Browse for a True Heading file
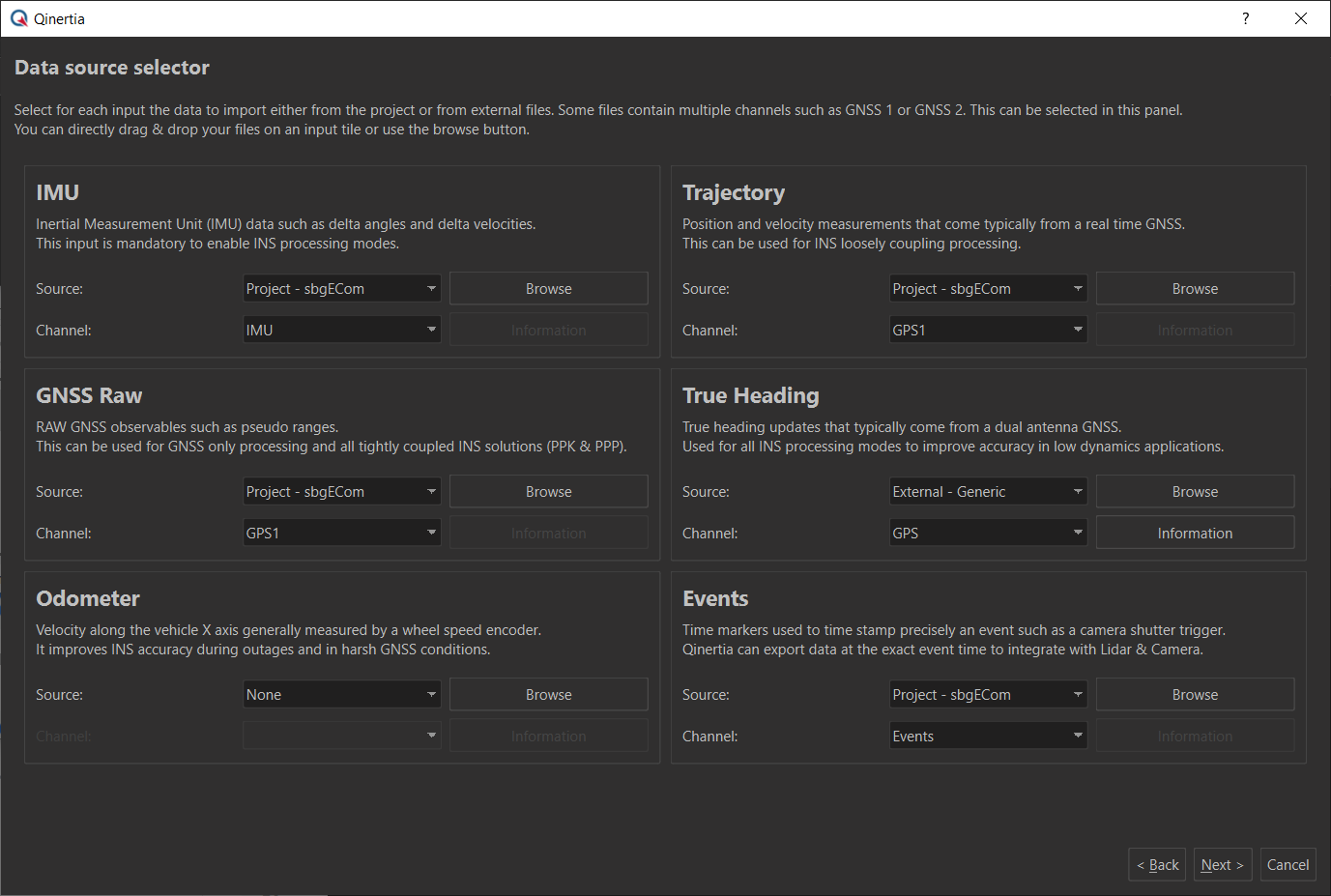1331x896 pixels. tap(1195, 492)
